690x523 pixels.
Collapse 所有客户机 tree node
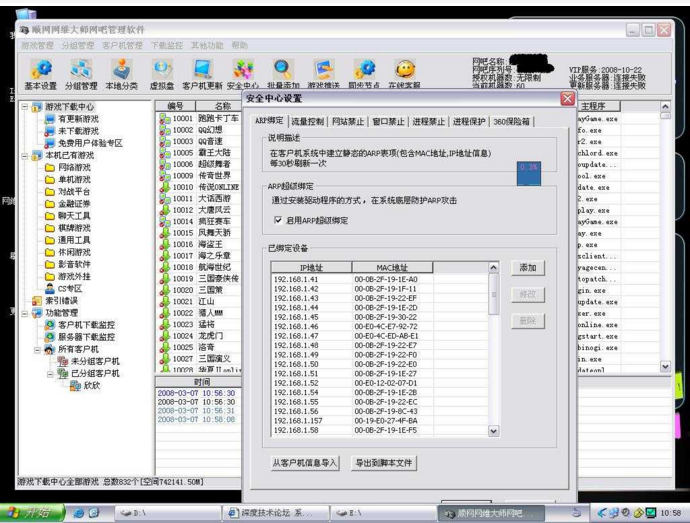tap(38, 350)
